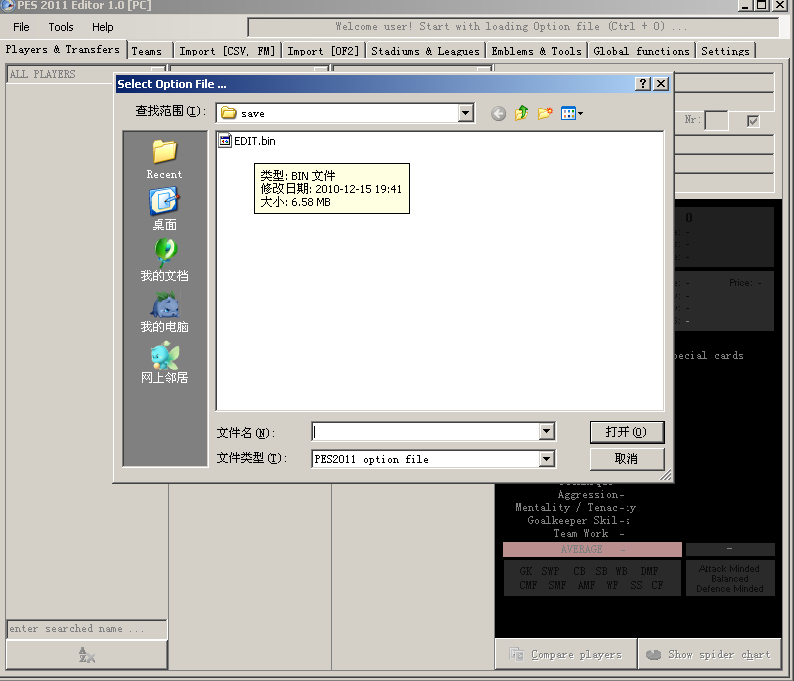Open My Computer (我的电脑) shortcut

pyautogui.click(x=164, y=311)
